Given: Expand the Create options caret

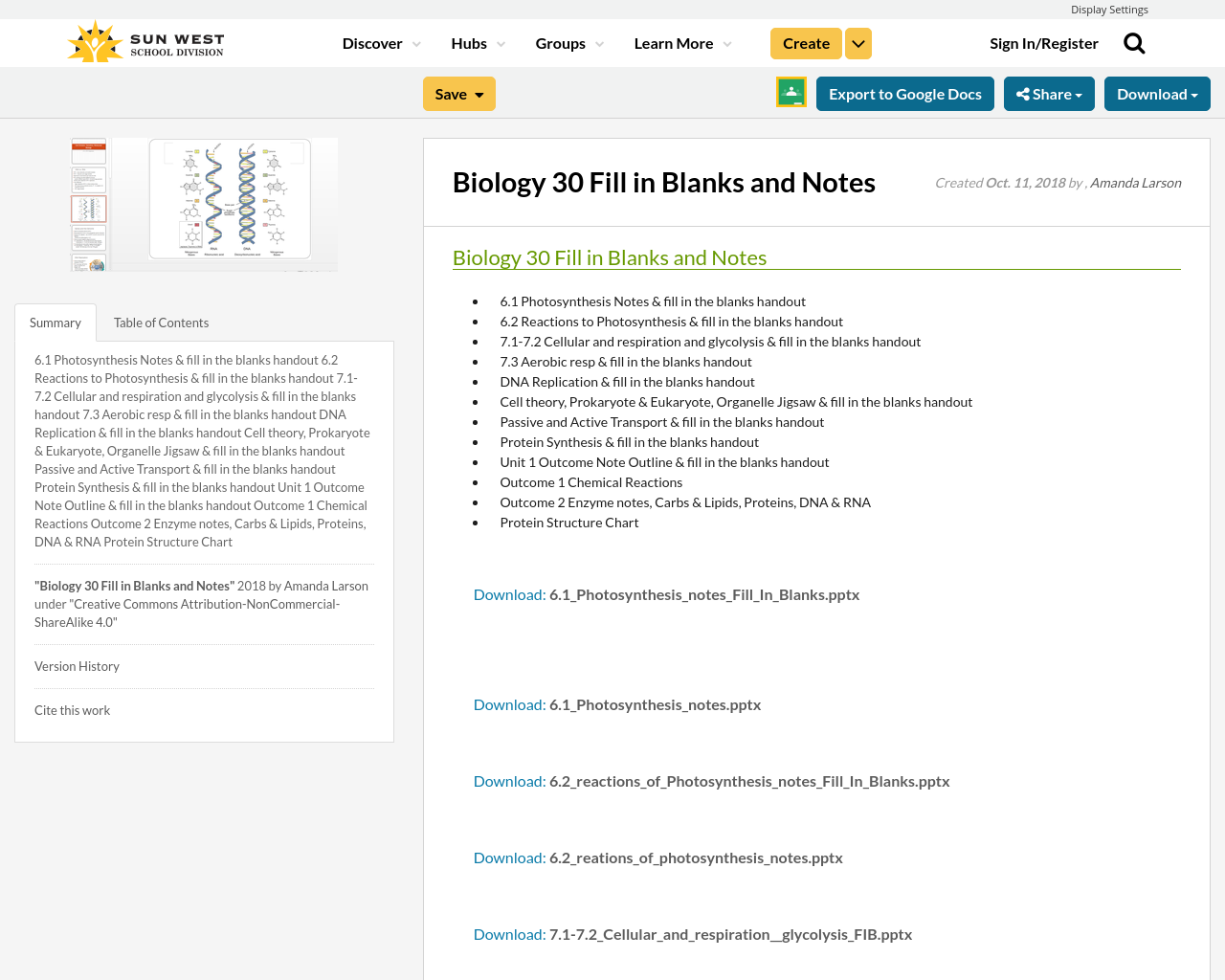Looking at the screenshot, I should pyautogui.click(x=857, y=41).
